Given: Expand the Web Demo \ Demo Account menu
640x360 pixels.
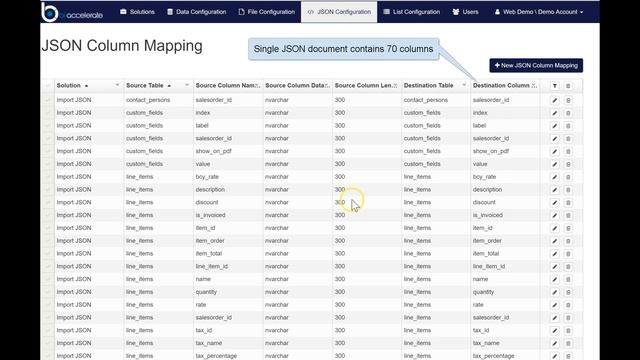Looking at the screenshot, I should [x=539, y=12].
